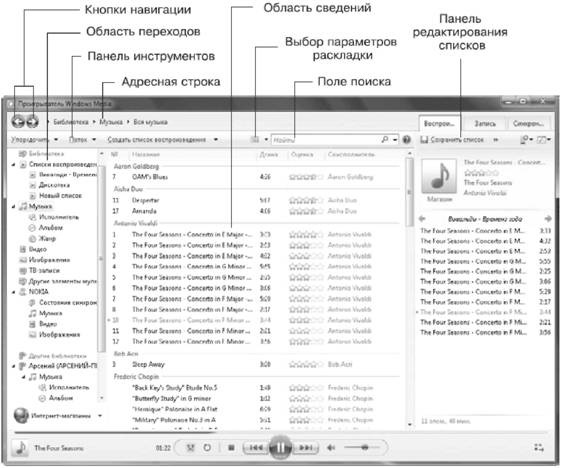Select the Новый список playlist
This screenshot has height=468, width=561.
pos(60,196)
